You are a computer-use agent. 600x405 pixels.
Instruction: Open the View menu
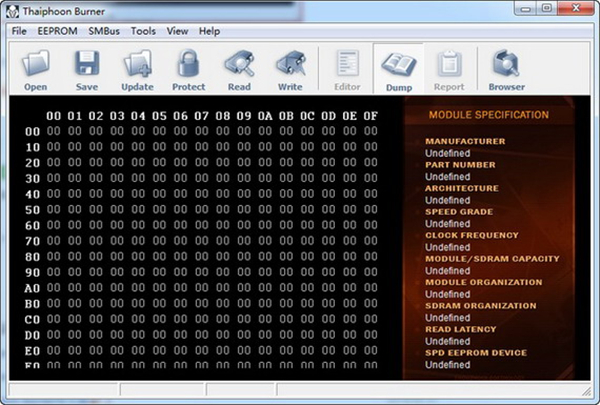[178, 31]
